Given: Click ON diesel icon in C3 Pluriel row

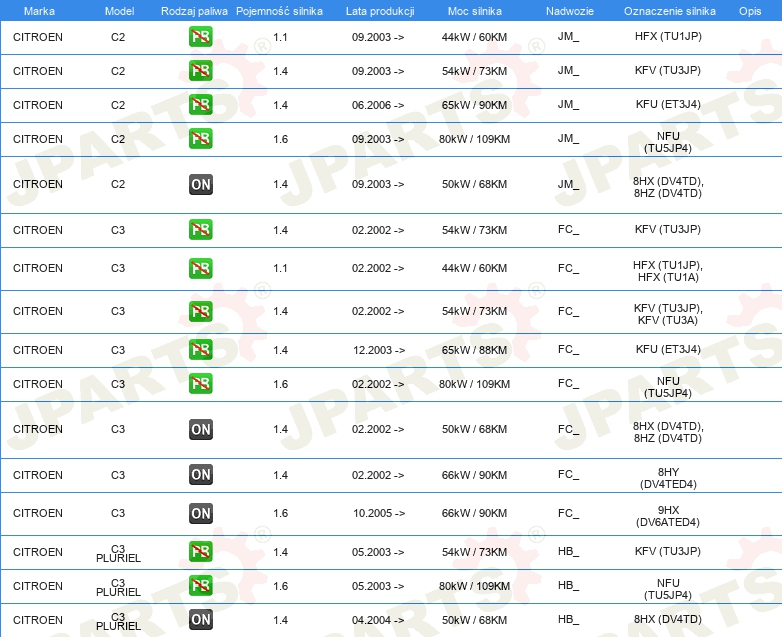Looking at the screenshot, I should coord(200,619).
